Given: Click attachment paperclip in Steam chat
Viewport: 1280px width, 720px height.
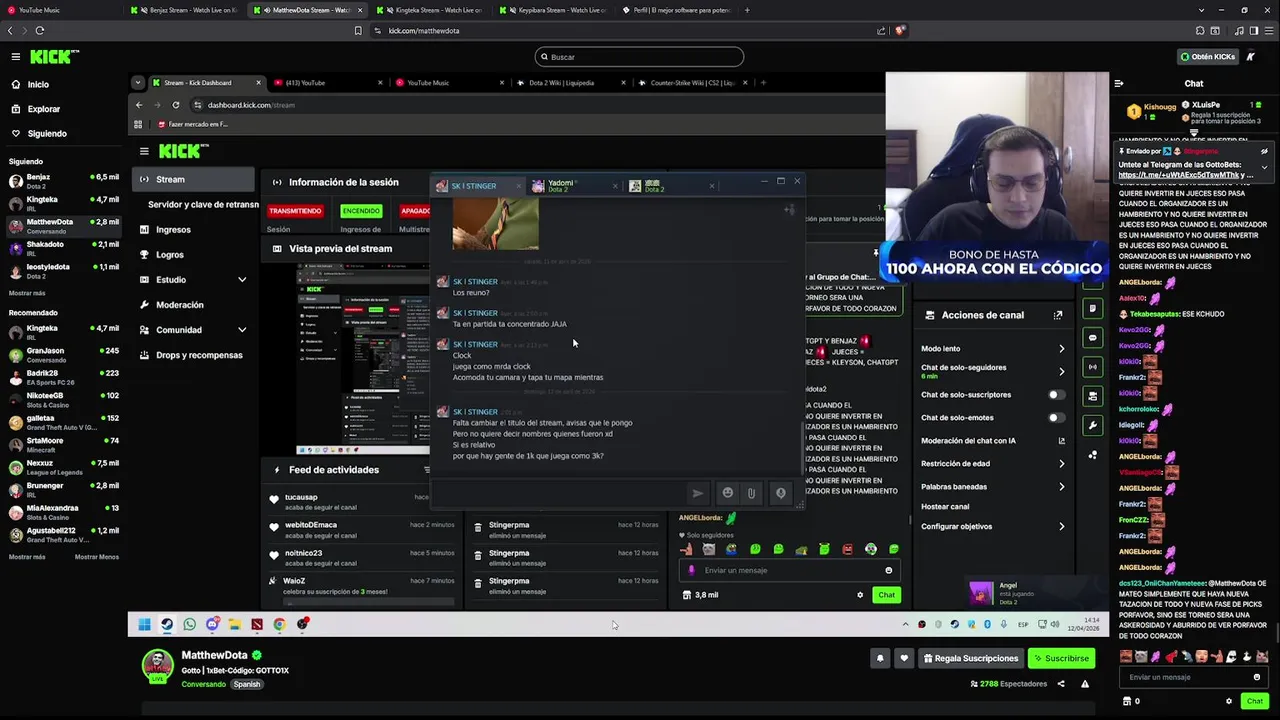Looking at the screenshot, I should pyautogui.click(x=751, y=493).
